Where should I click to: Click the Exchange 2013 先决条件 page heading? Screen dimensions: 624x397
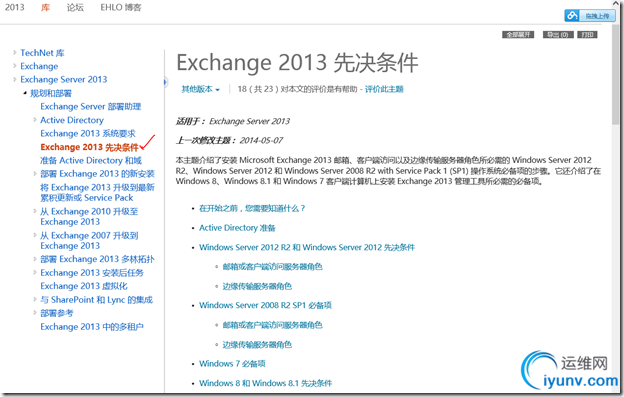coord(297,62)
